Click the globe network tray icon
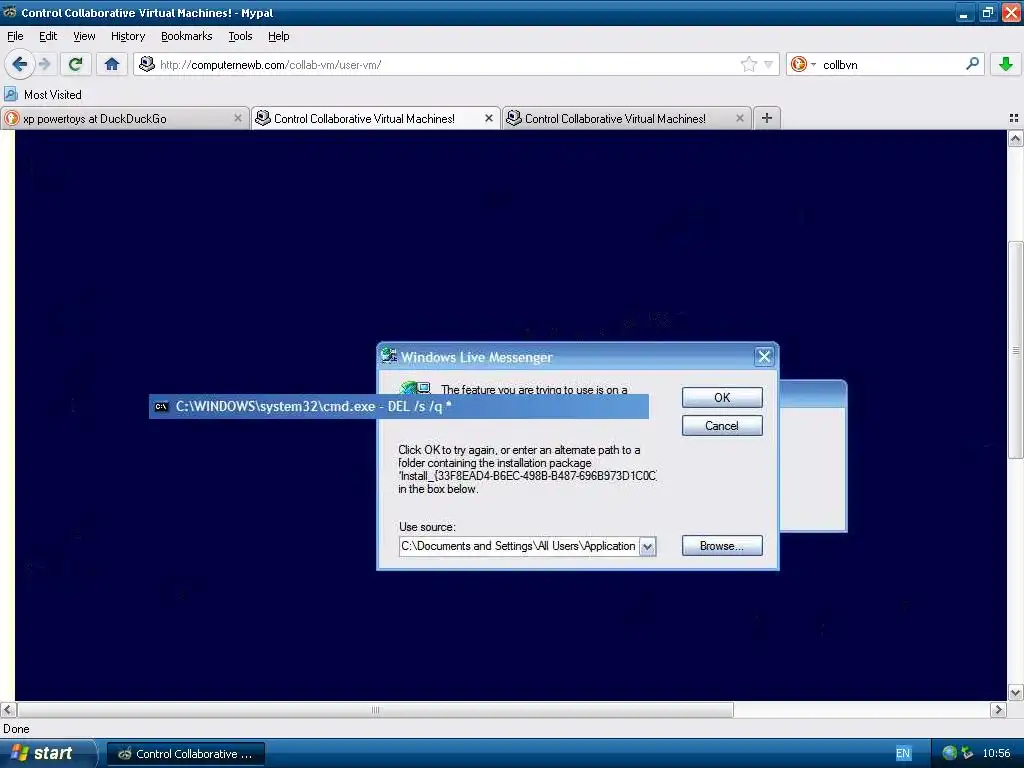 click(950, 753)
